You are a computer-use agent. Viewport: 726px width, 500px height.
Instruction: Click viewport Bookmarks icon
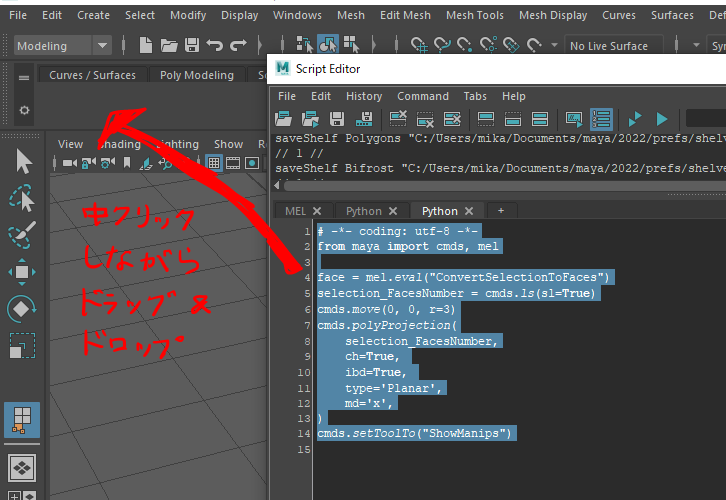126,163
